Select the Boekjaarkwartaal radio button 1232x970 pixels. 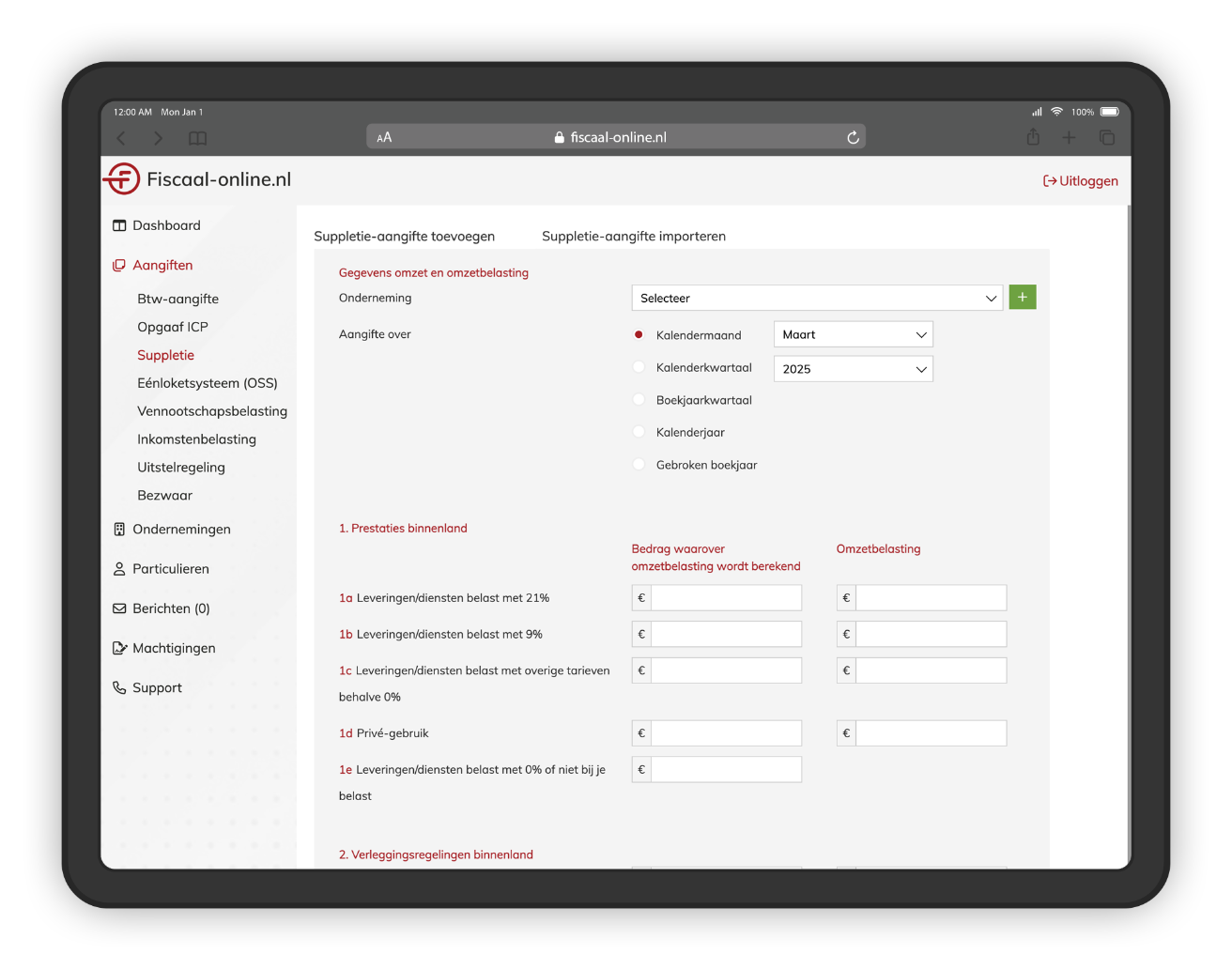coord(639,399)
